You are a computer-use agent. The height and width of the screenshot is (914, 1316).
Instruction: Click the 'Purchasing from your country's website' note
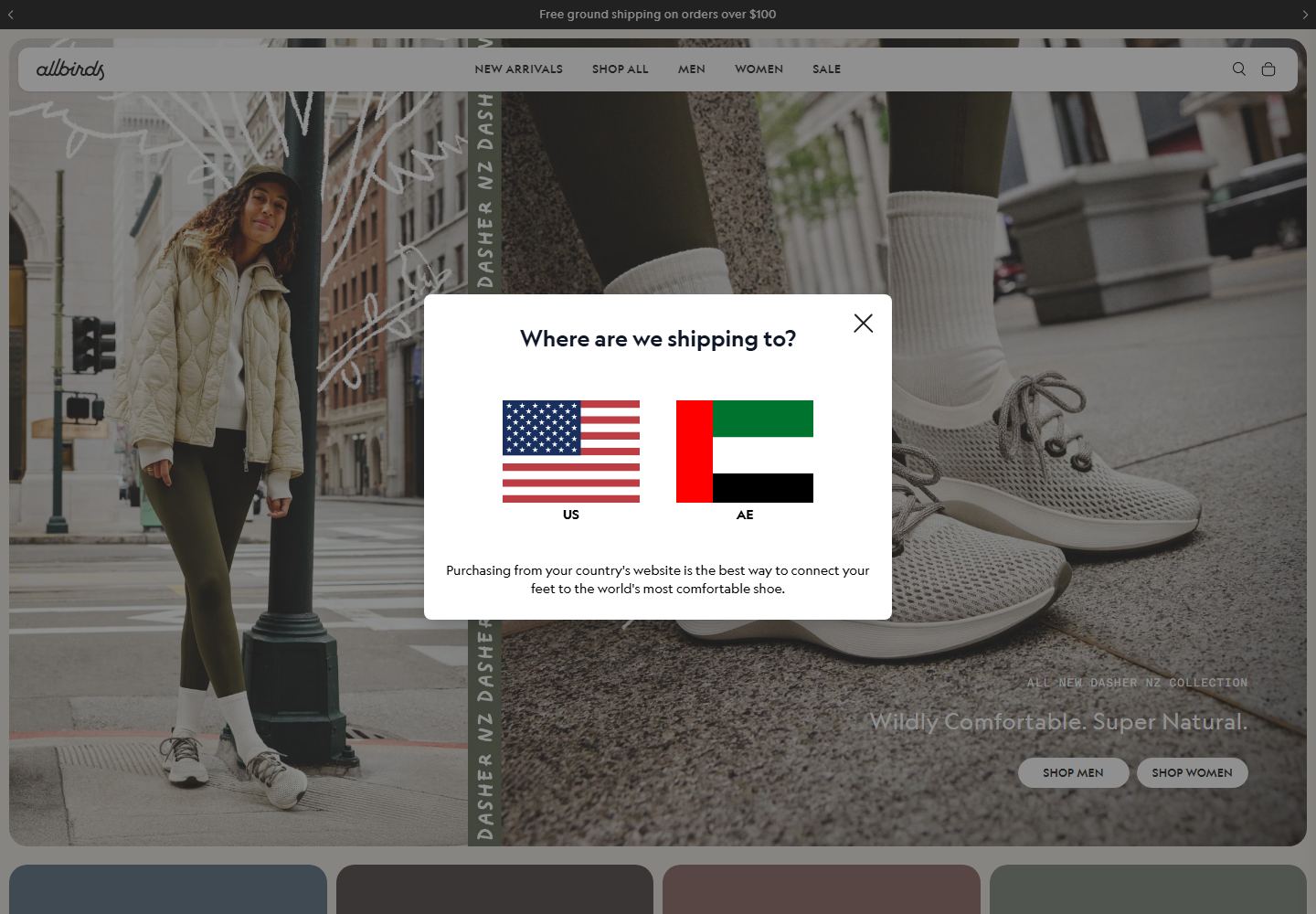(658, 579)
